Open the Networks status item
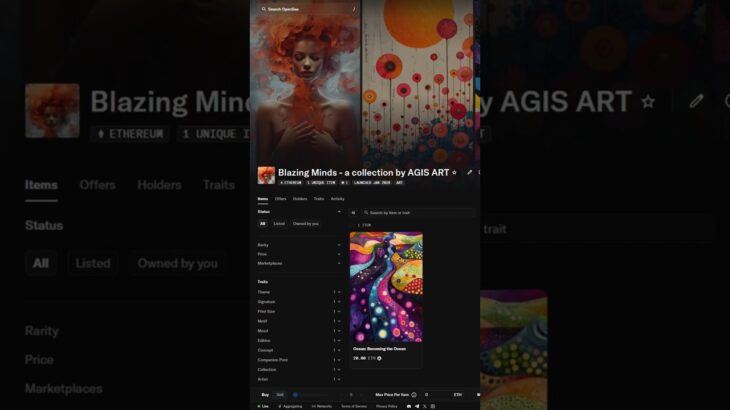Screen dimensions: 730x410 (322, 406)
